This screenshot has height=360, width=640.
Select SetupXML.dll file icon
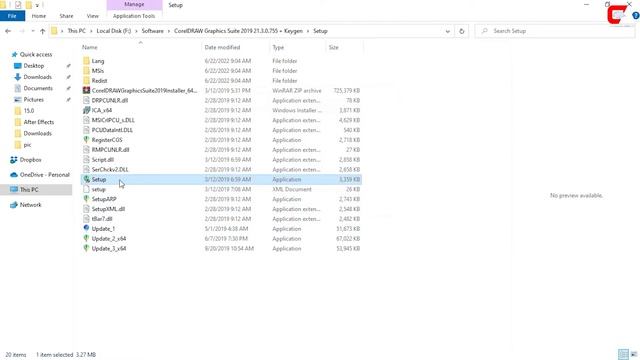[86, 209]
